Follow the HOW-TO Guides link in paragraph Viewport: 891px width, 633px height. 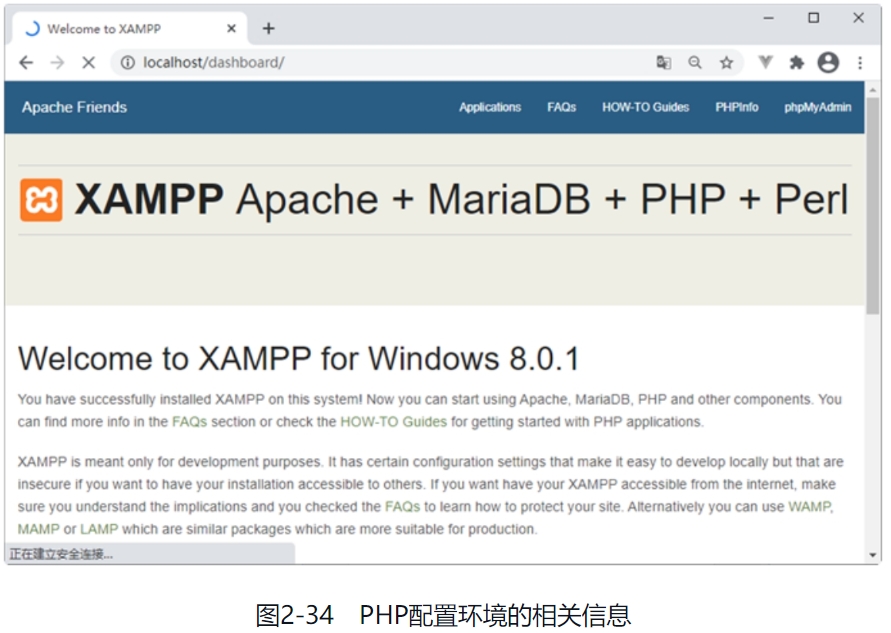(x=393, y=422)
